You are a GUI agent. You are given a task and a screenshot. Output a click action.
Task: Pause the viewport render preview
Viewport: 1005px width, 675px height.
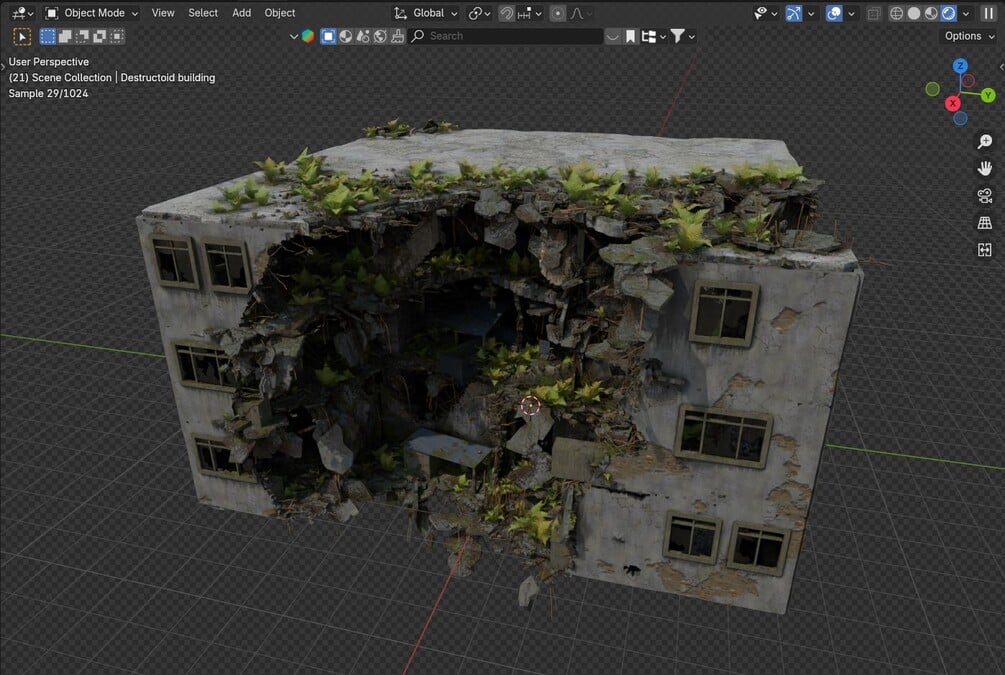tap(989, 13)
